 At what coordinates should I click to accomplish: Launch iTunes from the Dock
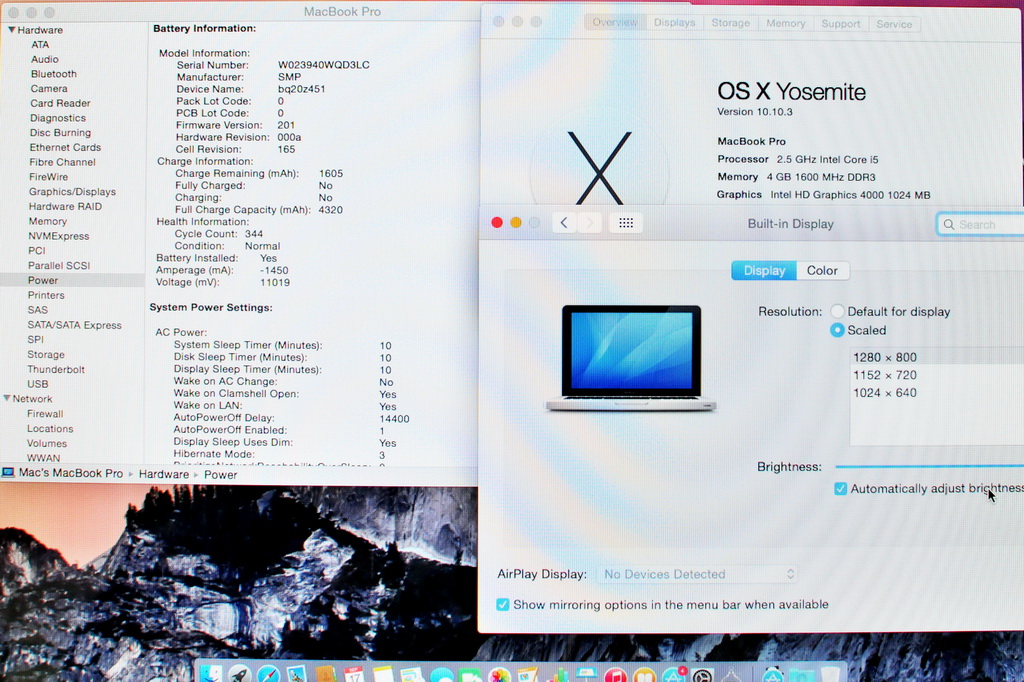coord(615,674)
